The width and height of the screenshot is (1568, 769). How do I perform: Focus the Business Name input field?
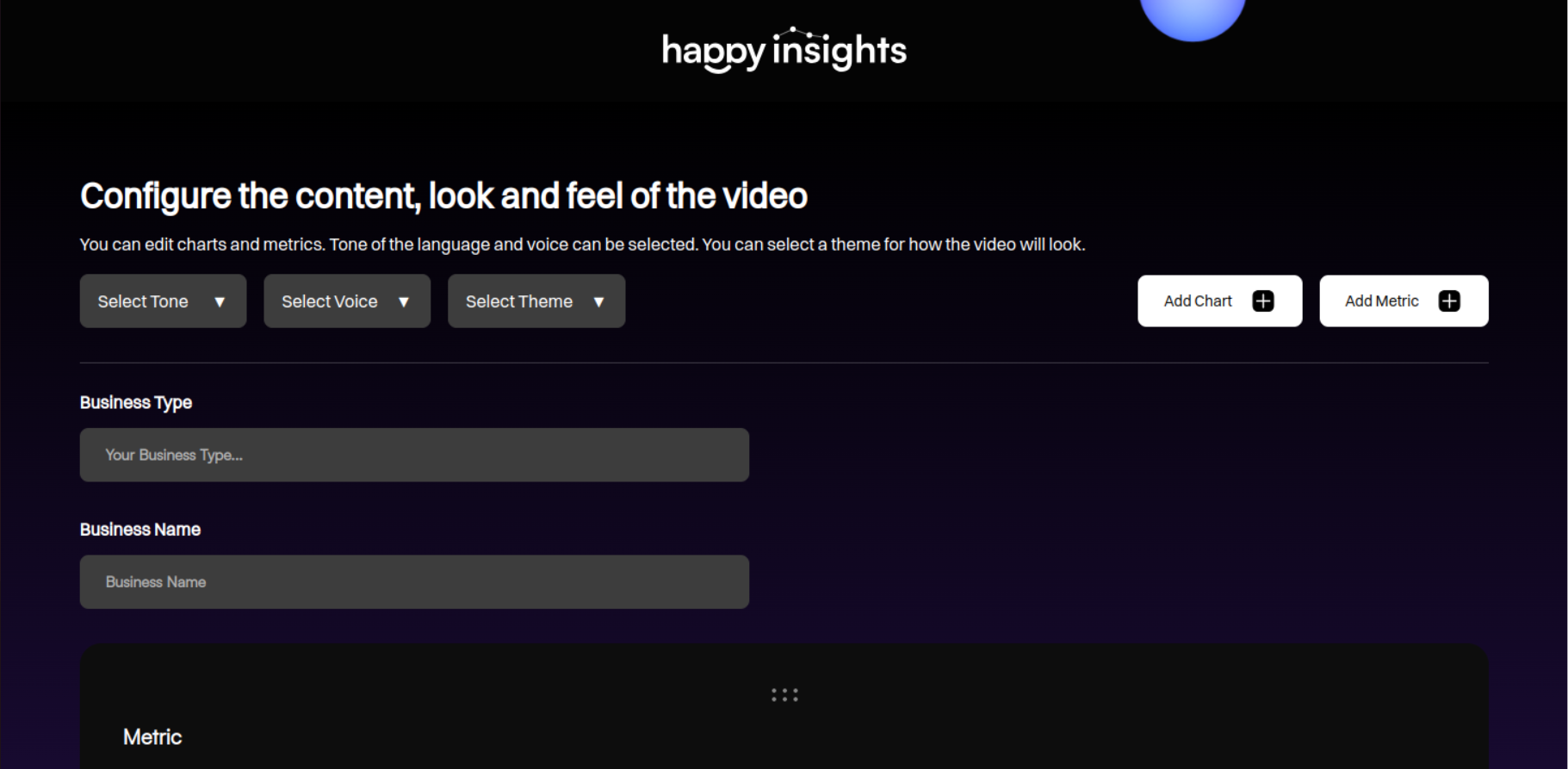point(414,582)
